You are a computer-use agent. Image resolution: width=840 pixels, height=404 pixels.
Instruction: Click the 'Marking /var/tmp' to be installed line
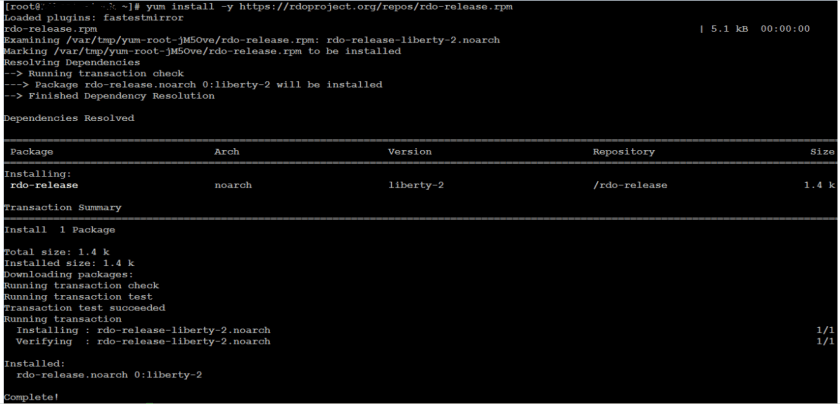click(202, 51)
